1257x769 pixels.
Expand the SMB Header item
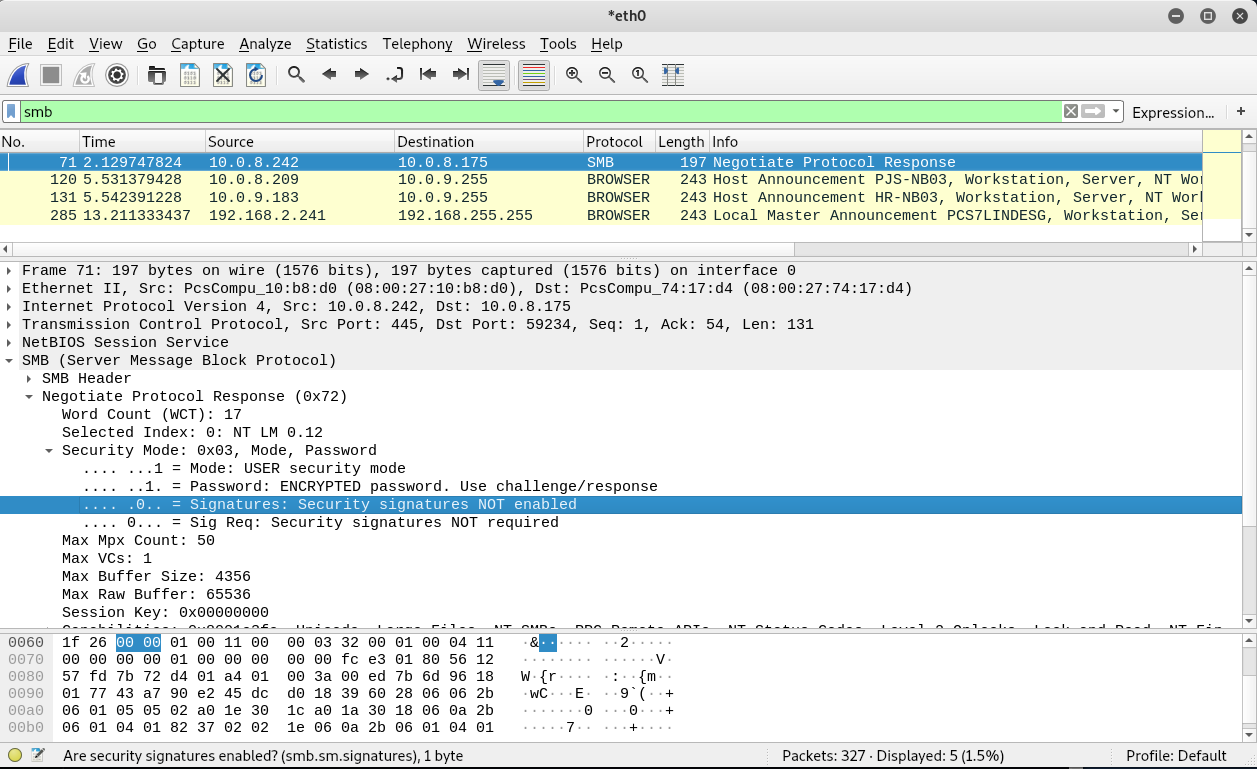pyautogui.click(x=28, y=378)
